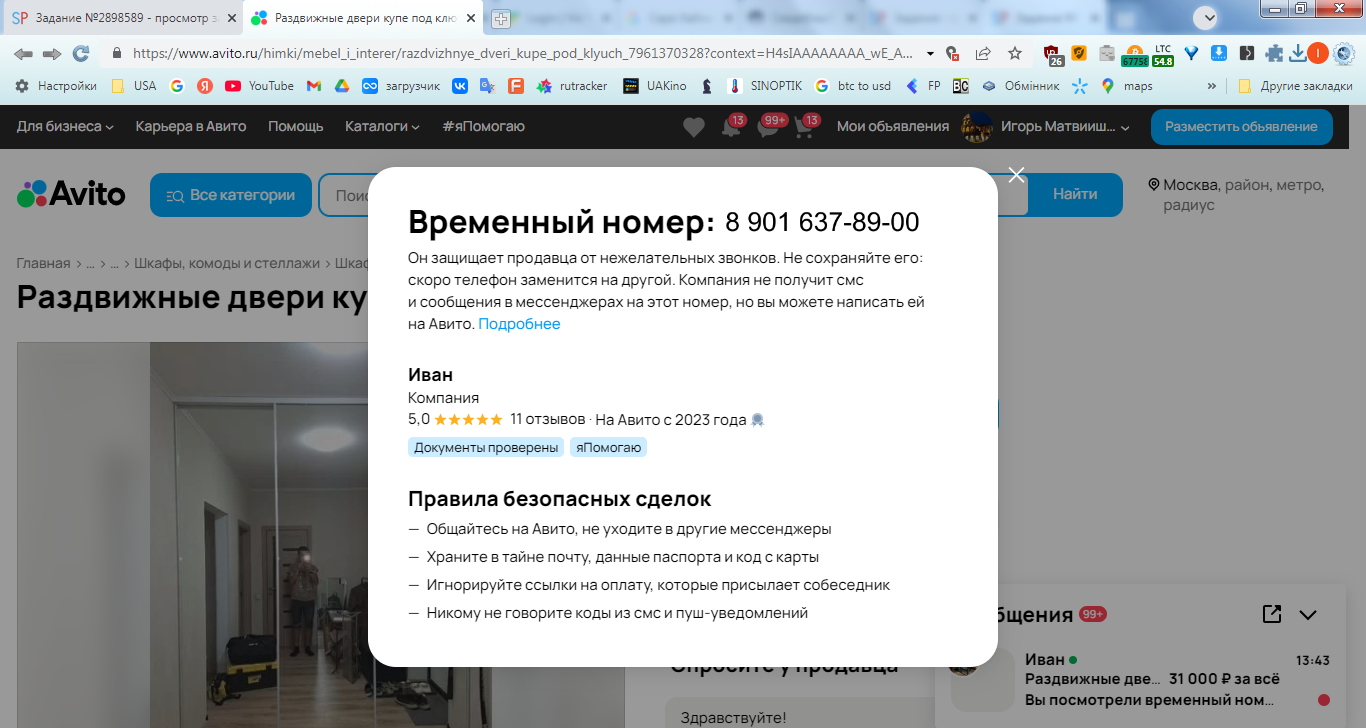Image resolution: width=1366 pixels, height=728 pixels.
Task: Click the Документы проверены badge
Action: [486, 447]
